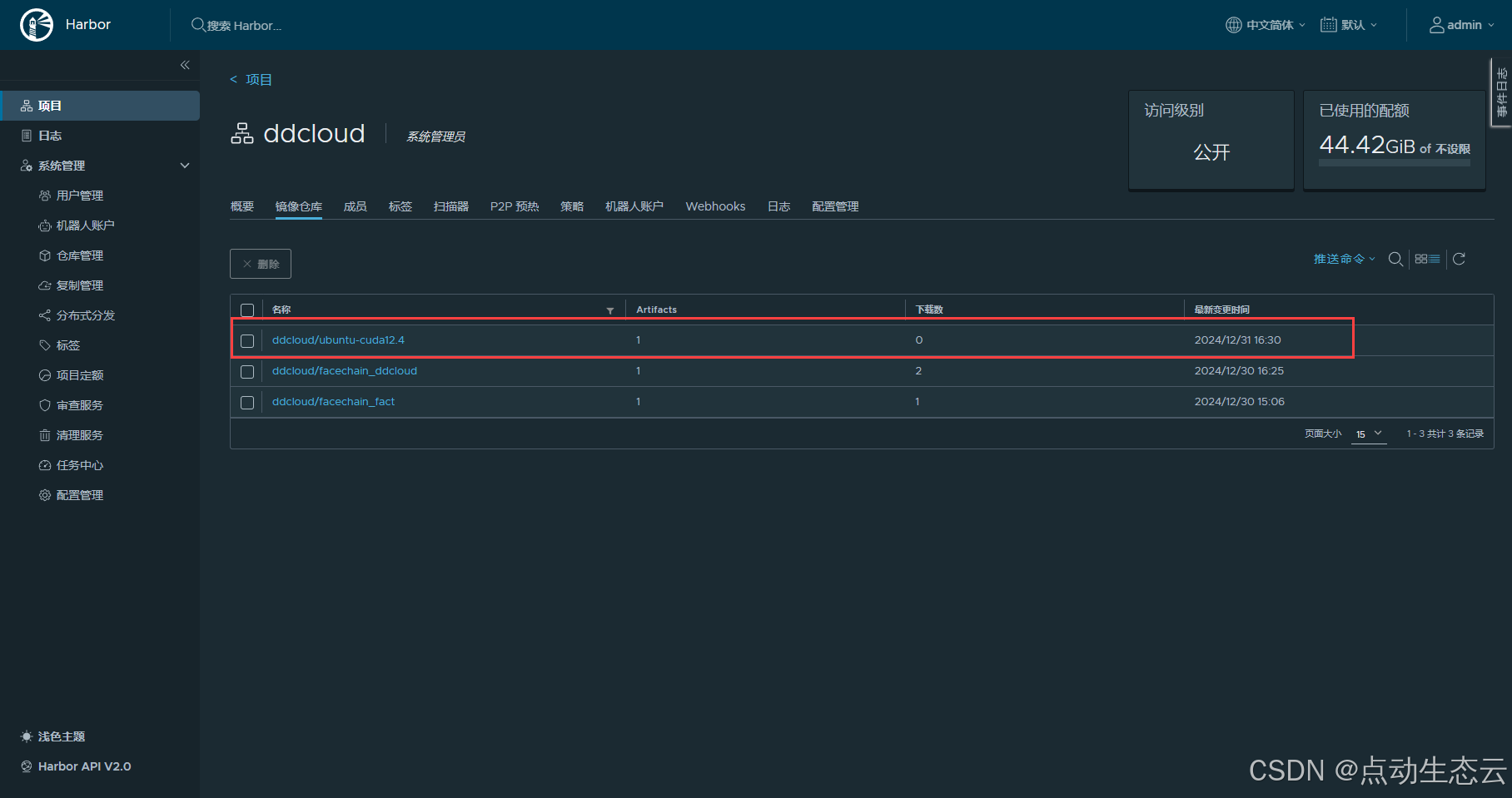Viewport: 1512px width, 798px height.
Task: Switch the list view with card/list icon
Action: [1427, 259]
